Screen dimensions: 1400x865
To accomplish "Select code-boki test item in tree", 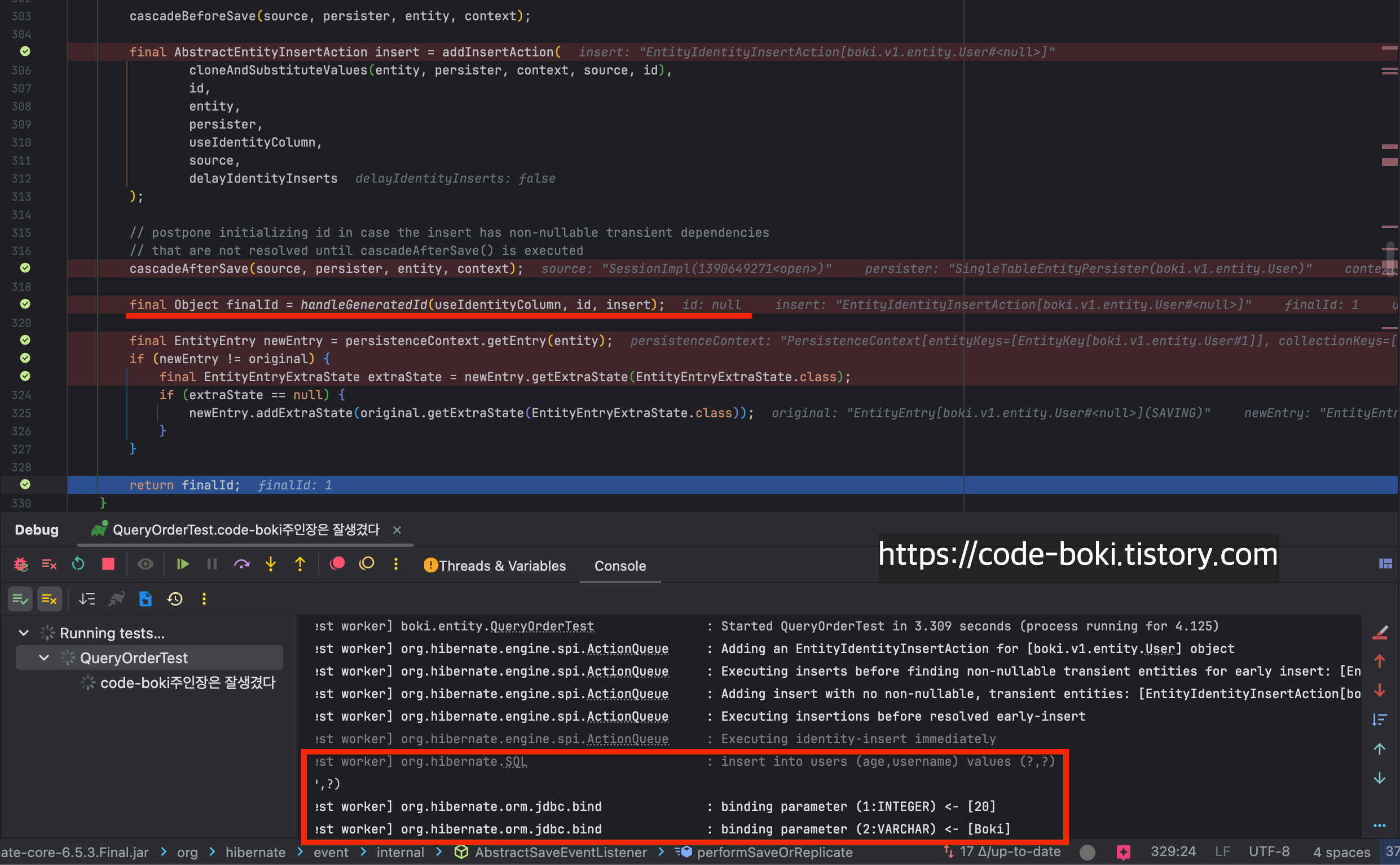I will click(x=187, y=682).
